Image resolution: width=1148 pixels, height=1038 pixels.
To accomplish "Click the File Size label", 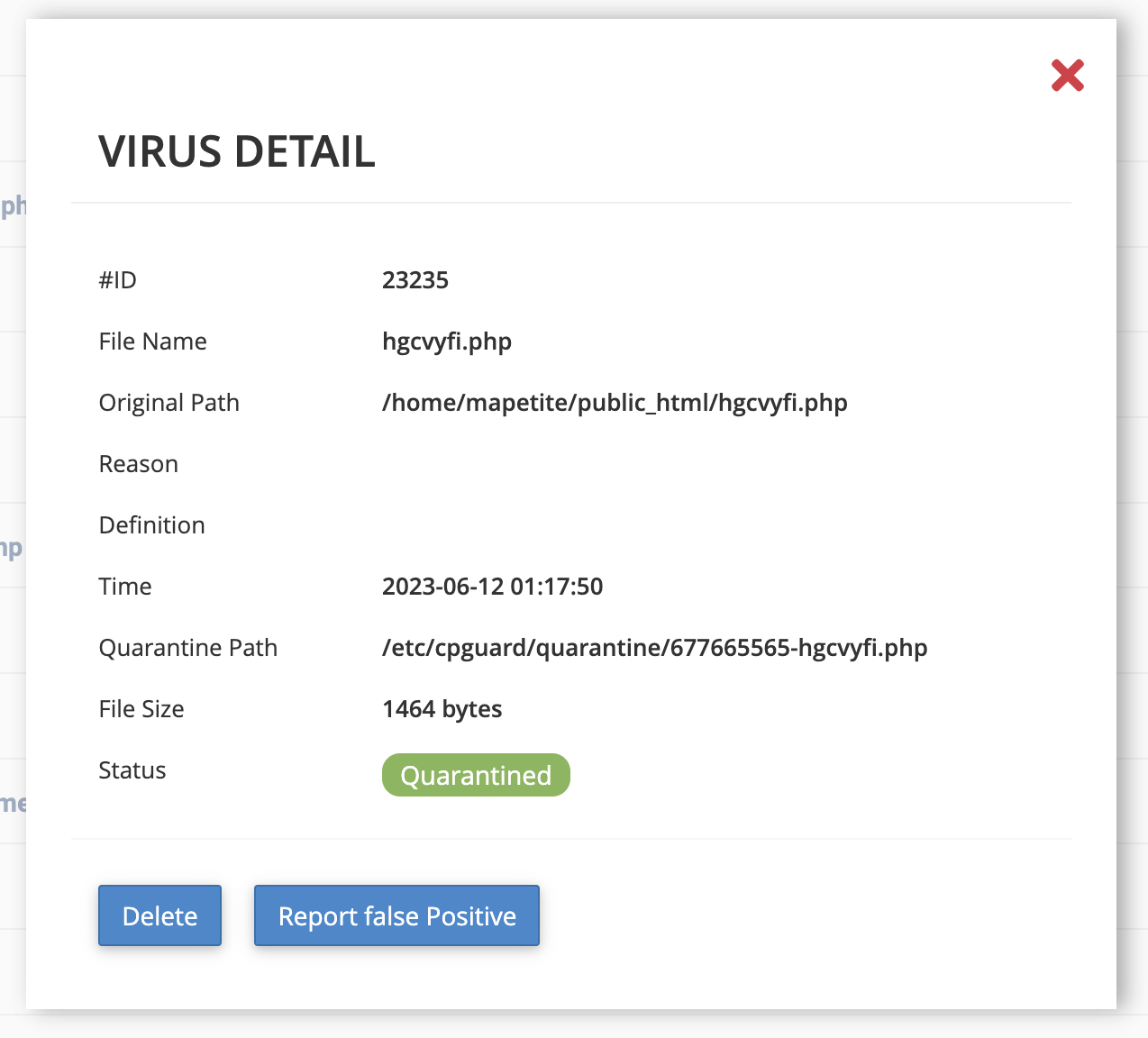I will tap(141, 709).
